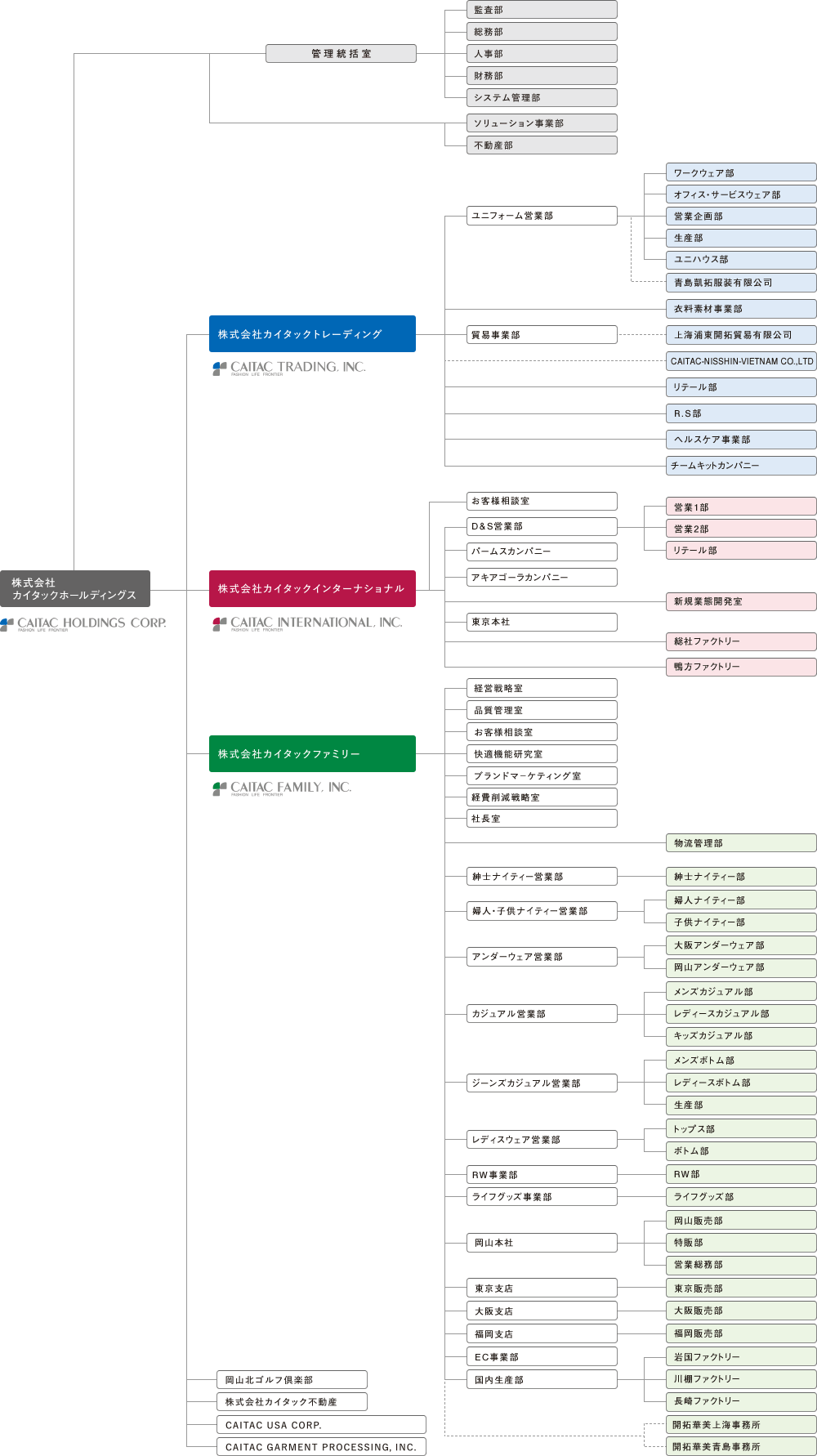The height and width of the screenshot is (1456, 817).
Task: Open CAITAC GARMENT PROCESSING, INC. box
Action: tap(321, 1447)
